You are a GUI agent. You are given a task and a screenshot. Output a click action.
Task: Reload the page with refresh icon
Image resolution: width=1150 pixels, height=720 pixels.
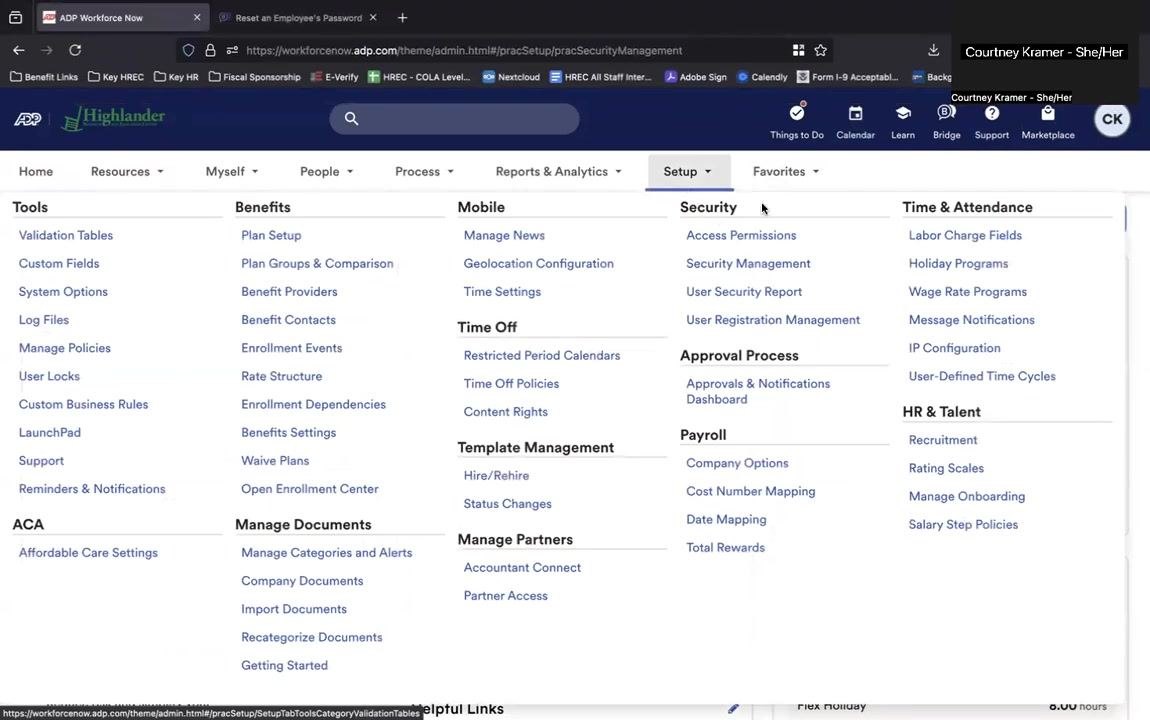(x=75, y=50)
